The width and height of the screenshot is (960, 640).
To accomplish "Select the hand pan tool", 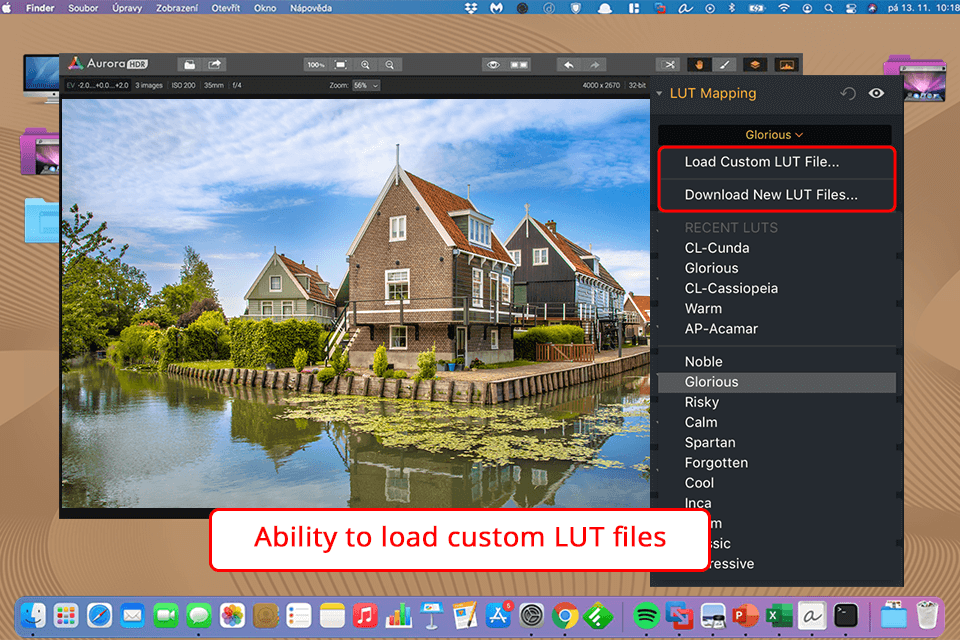I will [699, 64].
